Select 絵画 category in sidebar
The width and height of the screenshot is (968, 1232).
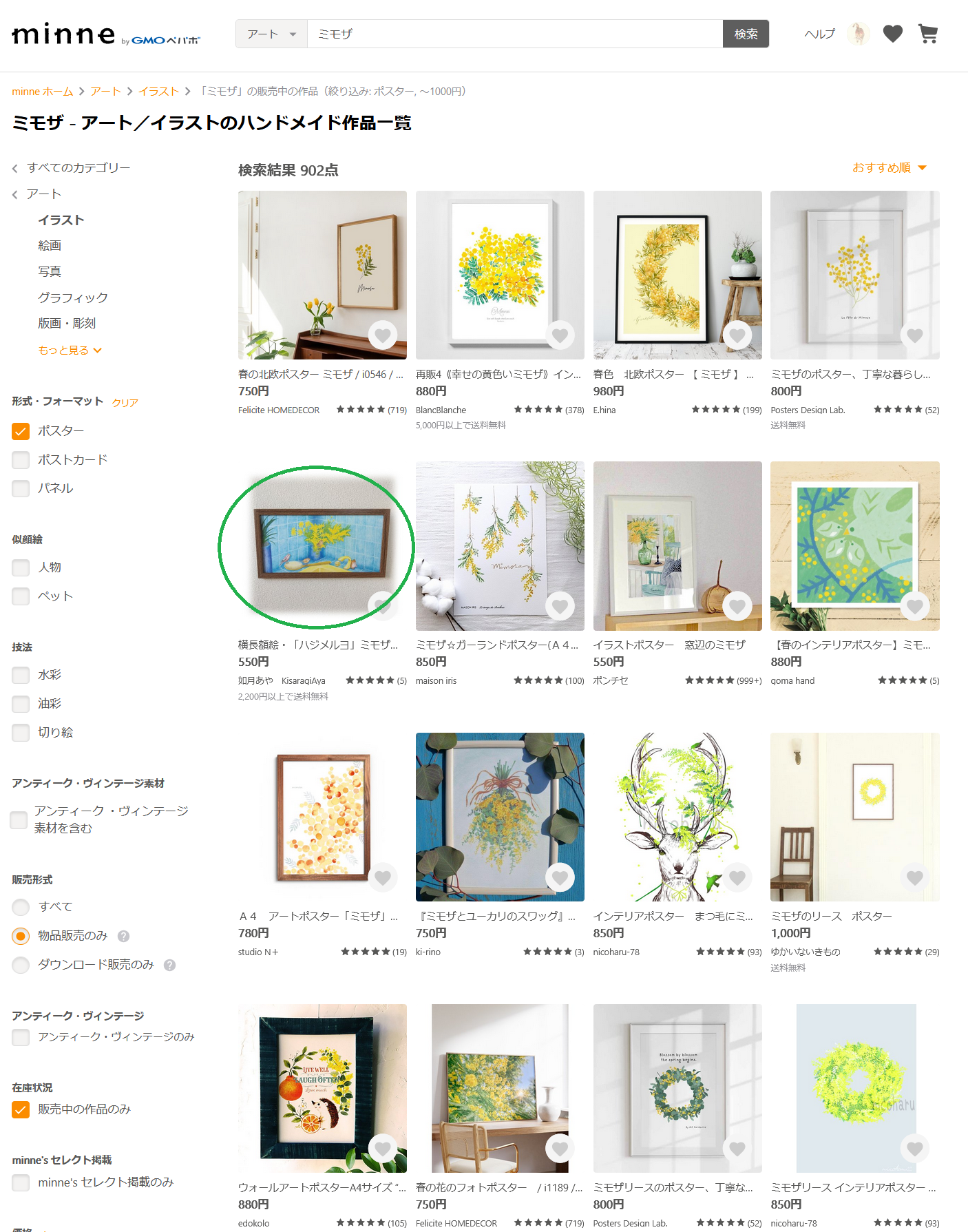pyautogui.click(x=50, y=245)
